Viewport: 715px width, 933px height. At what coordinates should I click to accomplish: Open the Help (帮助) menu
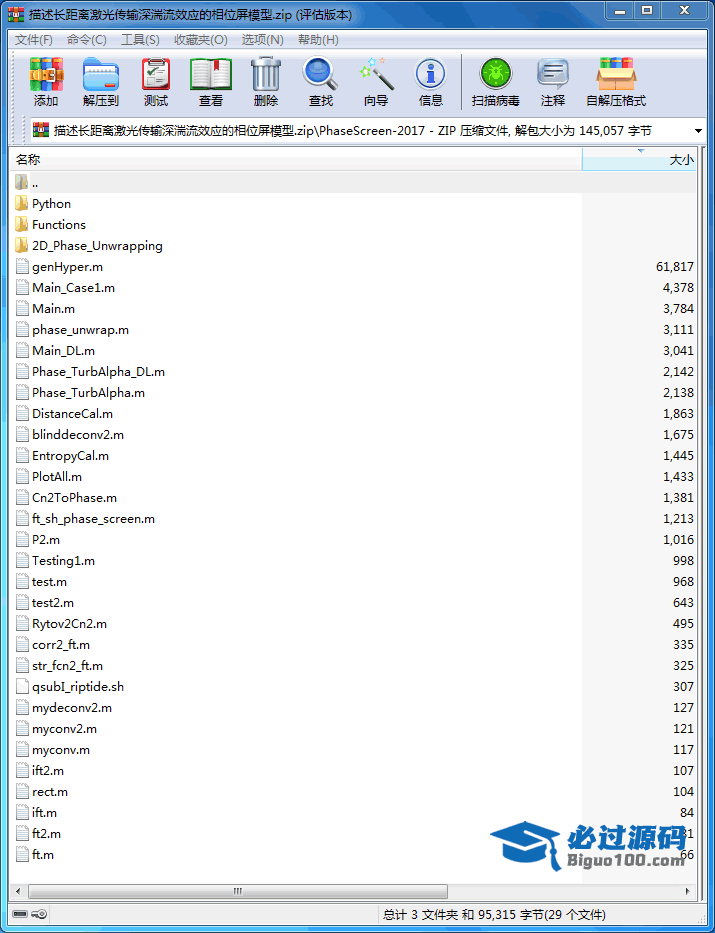tap(318, 40)
